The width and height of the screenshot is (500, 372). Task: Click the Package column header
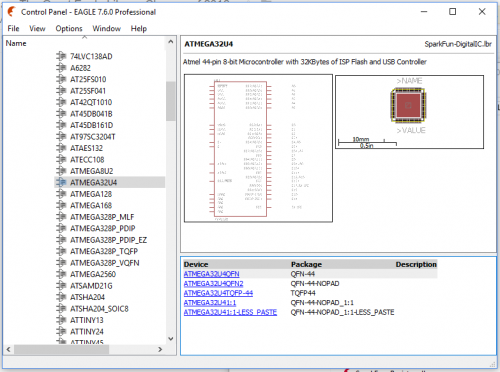coord(306,264)
